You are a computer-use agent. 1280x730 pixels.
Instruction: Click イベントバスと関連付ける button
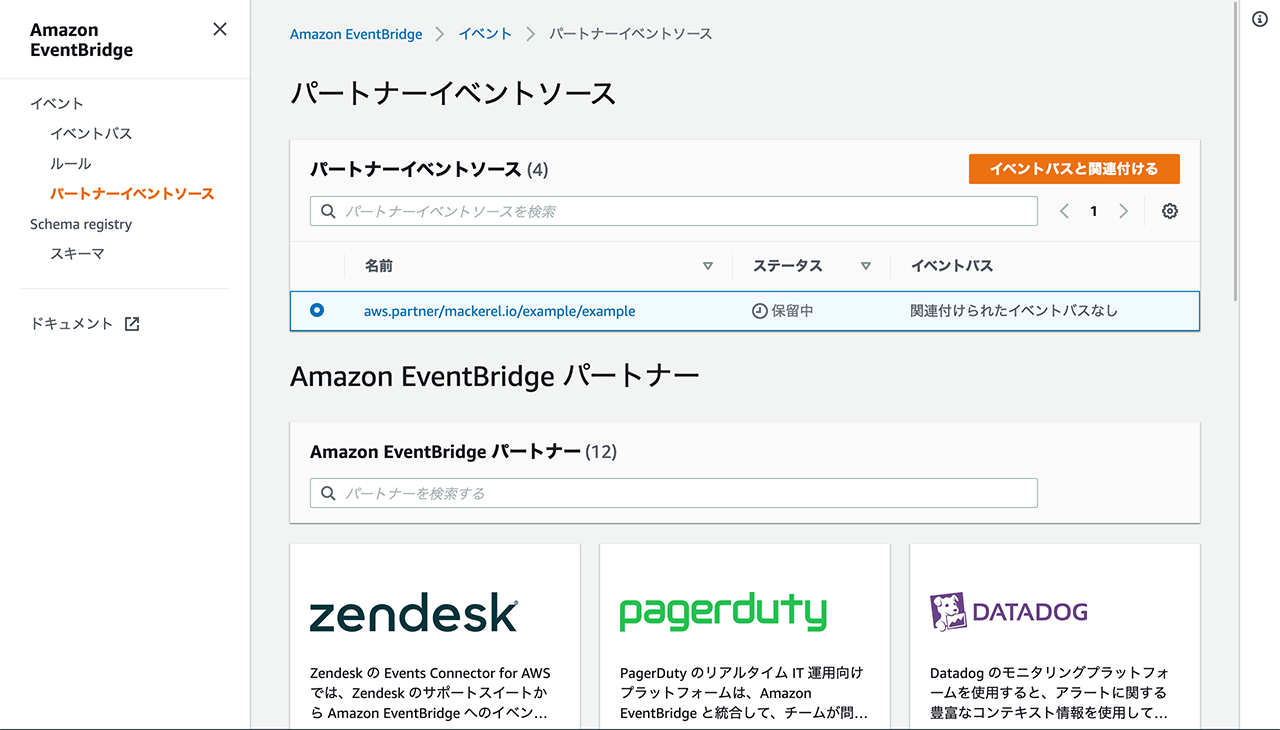pos(1074,169)
